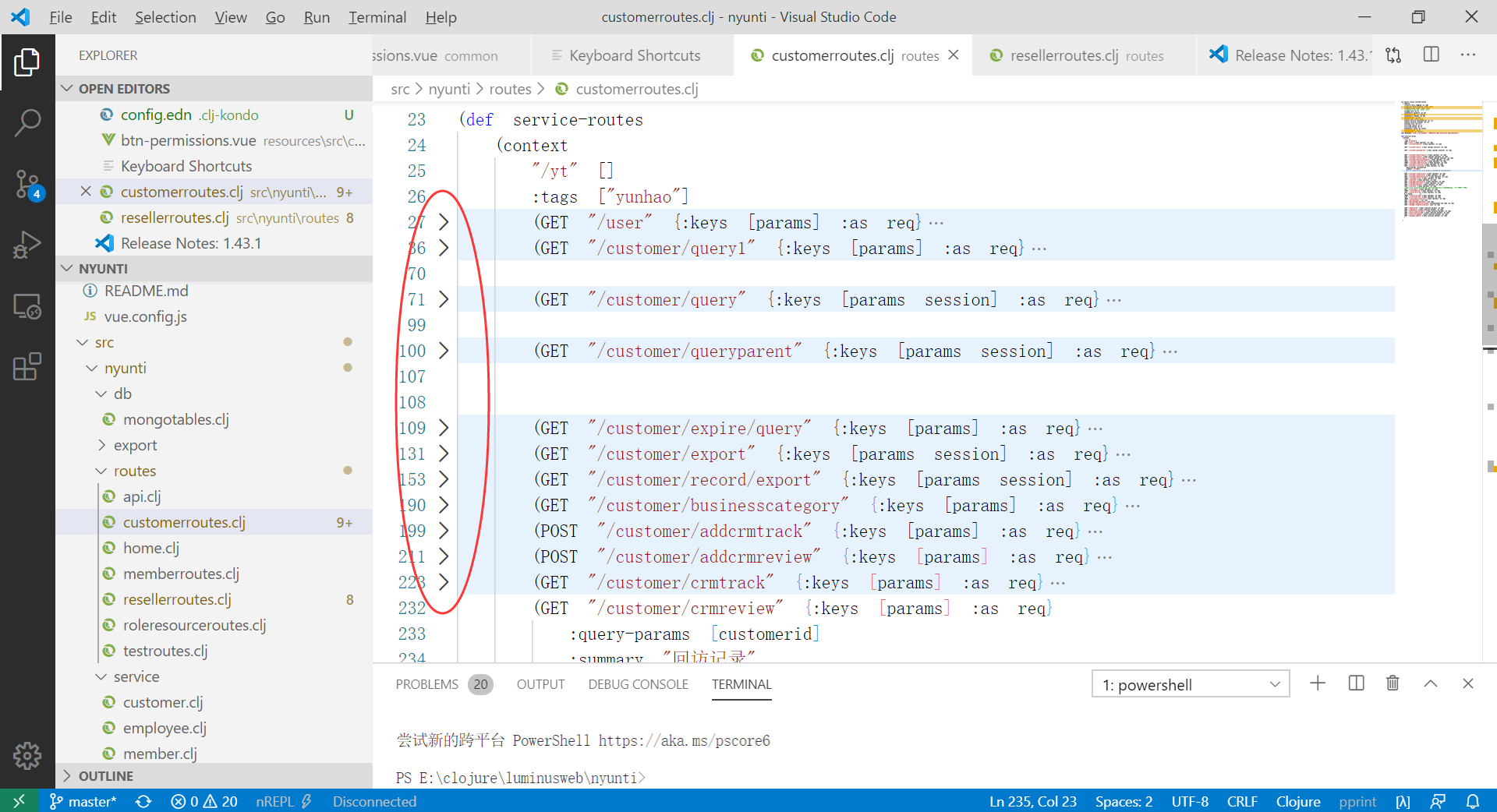
Task: Open the '1: powershell' terminal dropdown
Action: tap(1189, 684)
